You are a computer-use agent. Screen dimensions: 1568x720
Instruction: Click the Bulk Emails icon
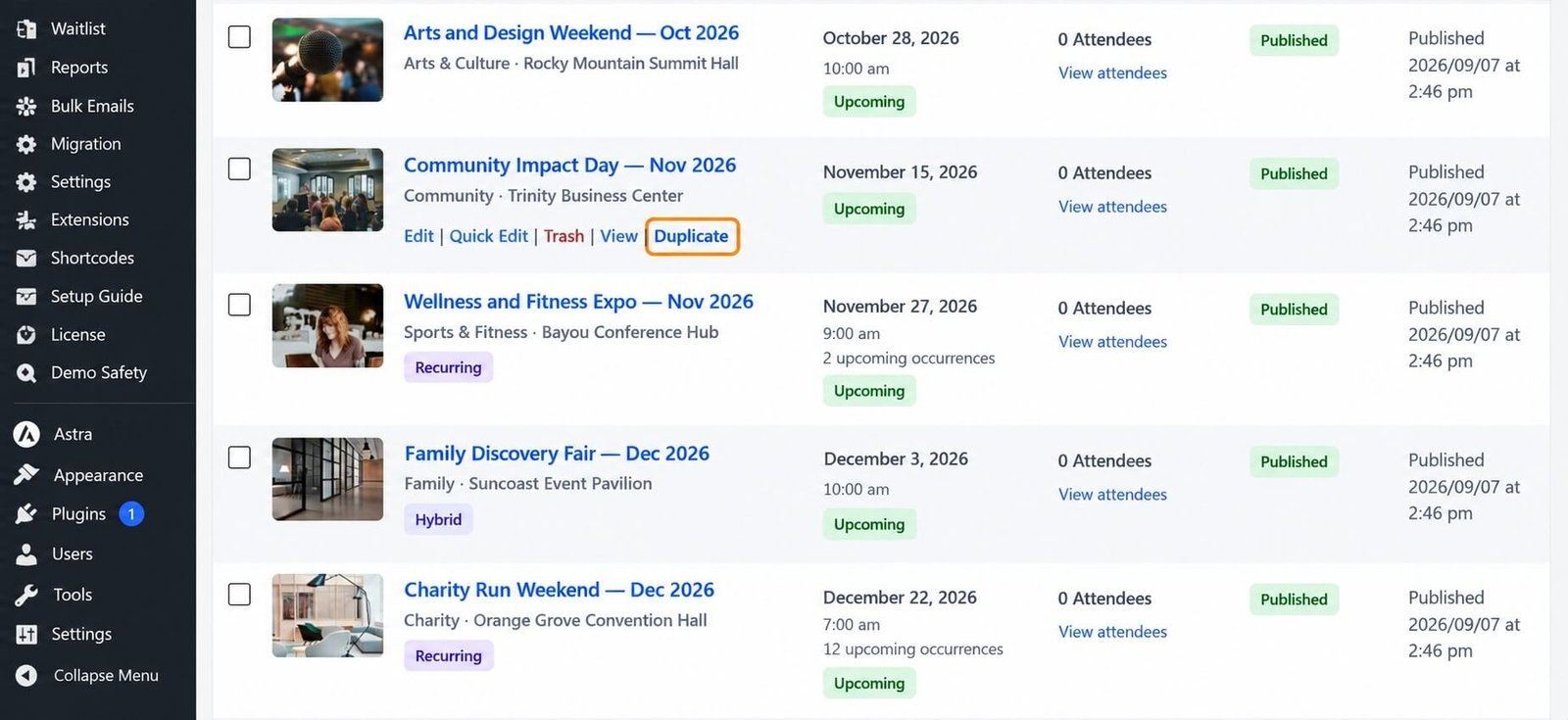(26, 106)
